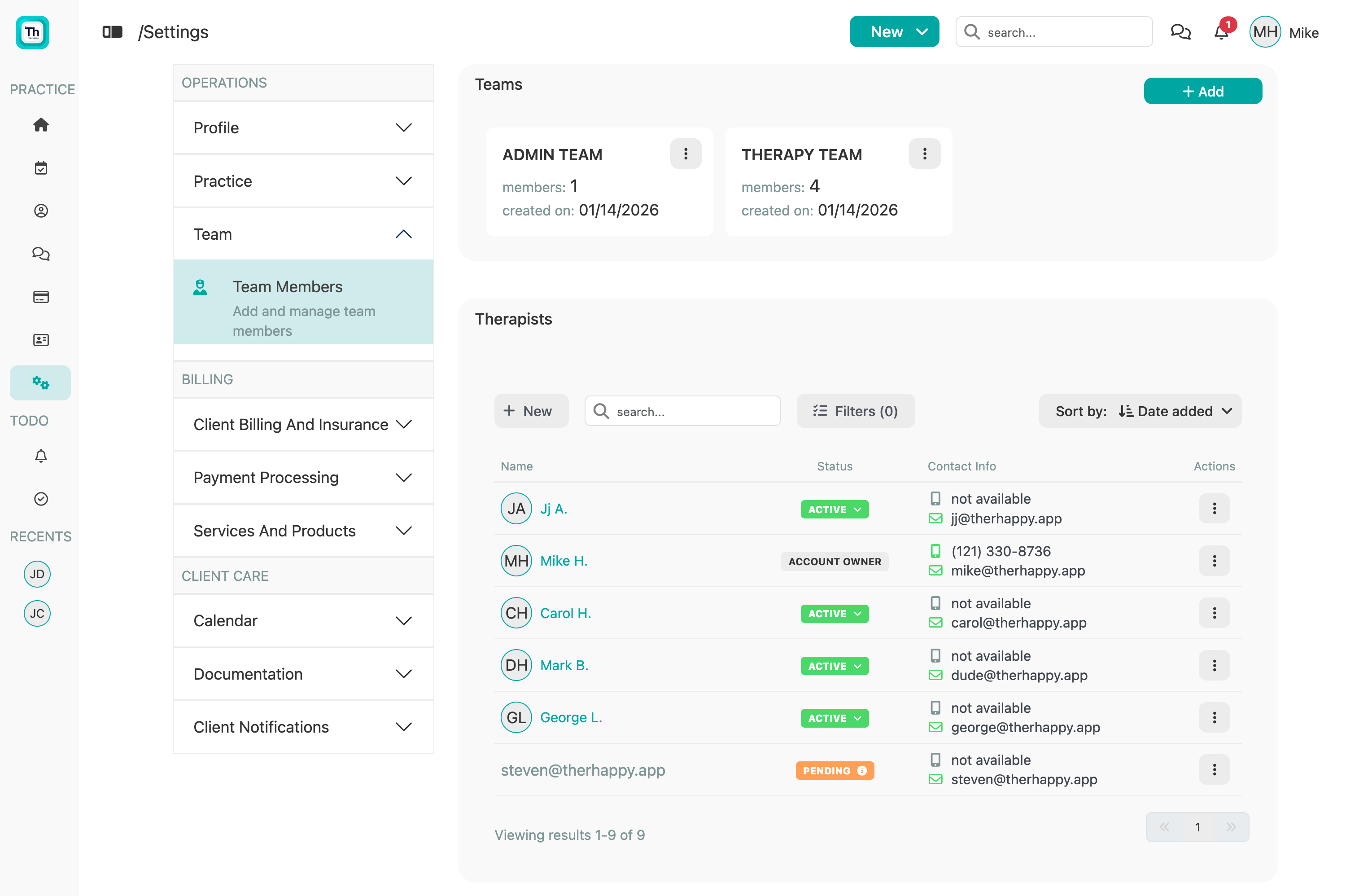Viewport: 1372px width, 896px height.
Task: Open the contacts ID card icon
Action: pyautogui.click(x=40, y=340)
